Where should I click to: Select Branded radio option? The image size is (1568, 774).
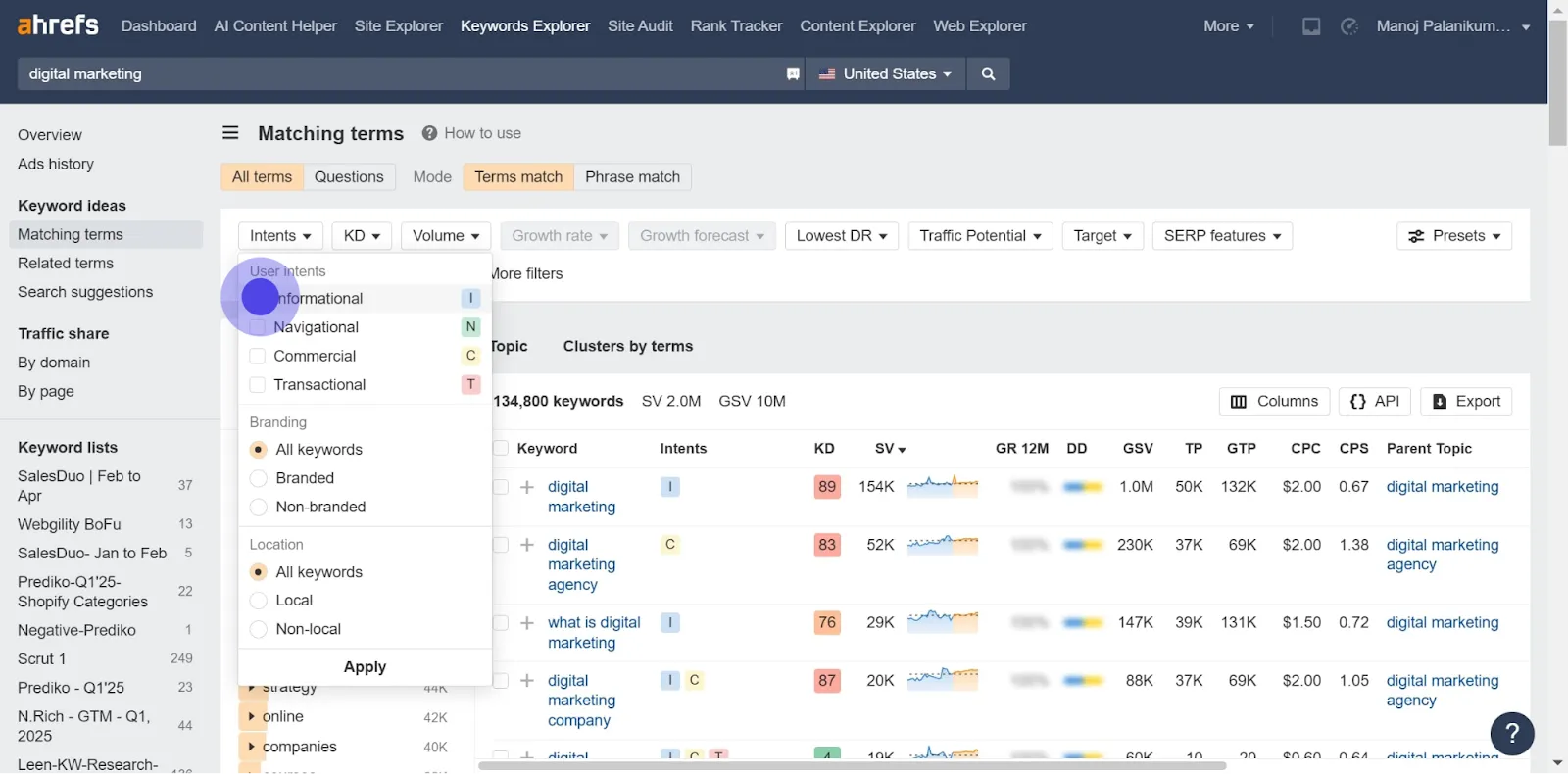point(259,478)
